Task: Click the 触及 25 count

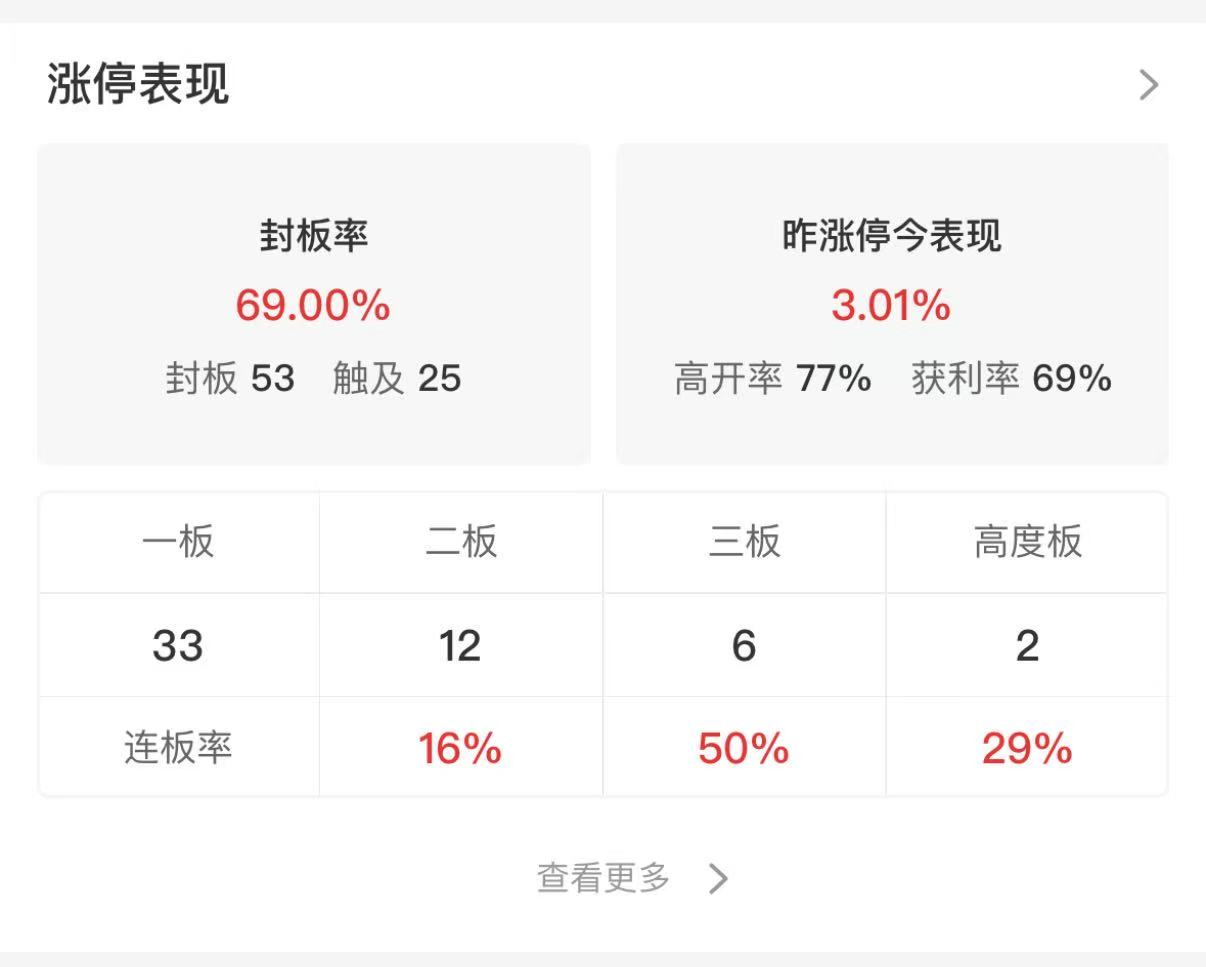Action: (x=397, y=379)
